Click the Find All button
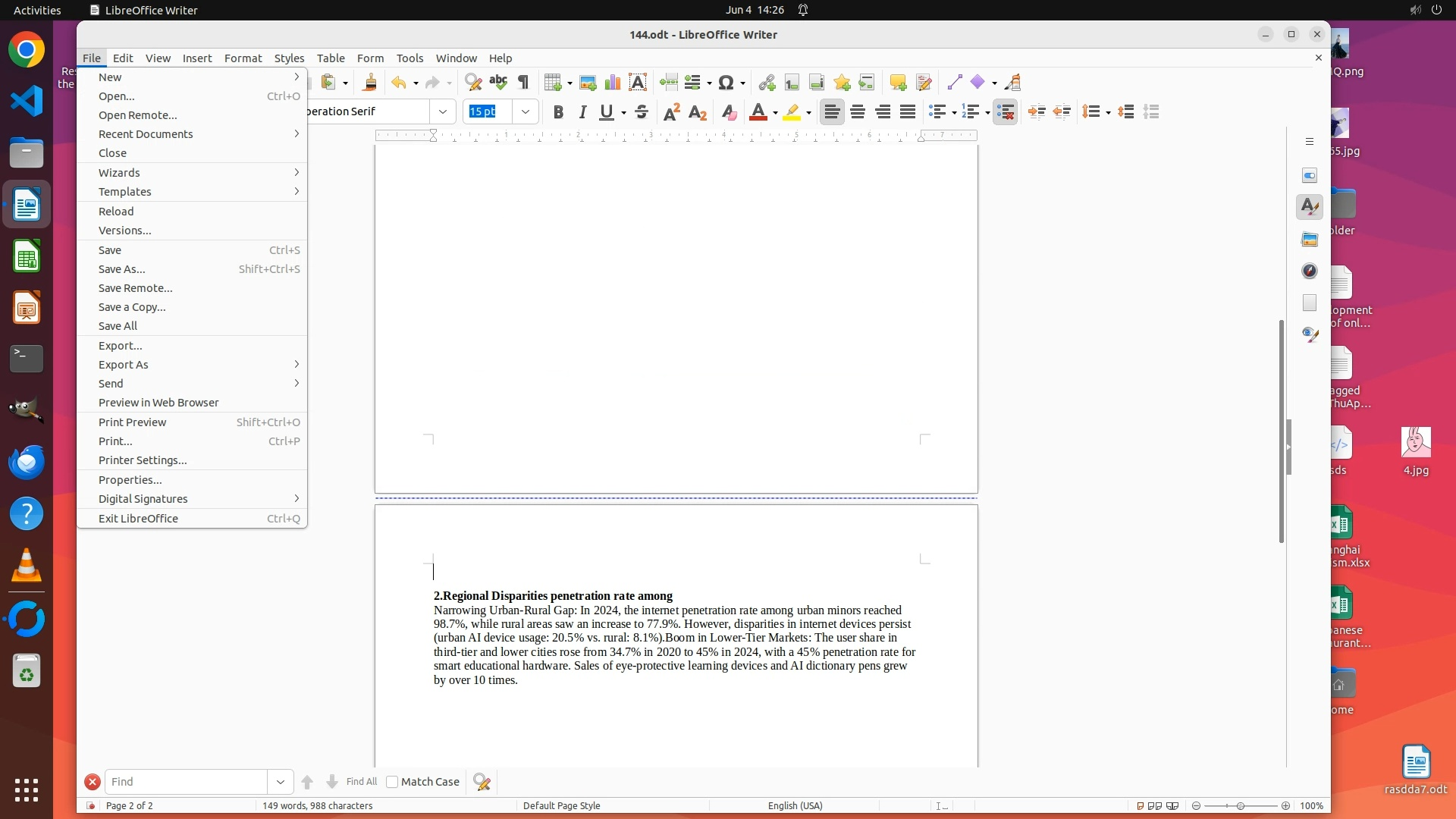 pyautogui.click(x=361, y=782)
